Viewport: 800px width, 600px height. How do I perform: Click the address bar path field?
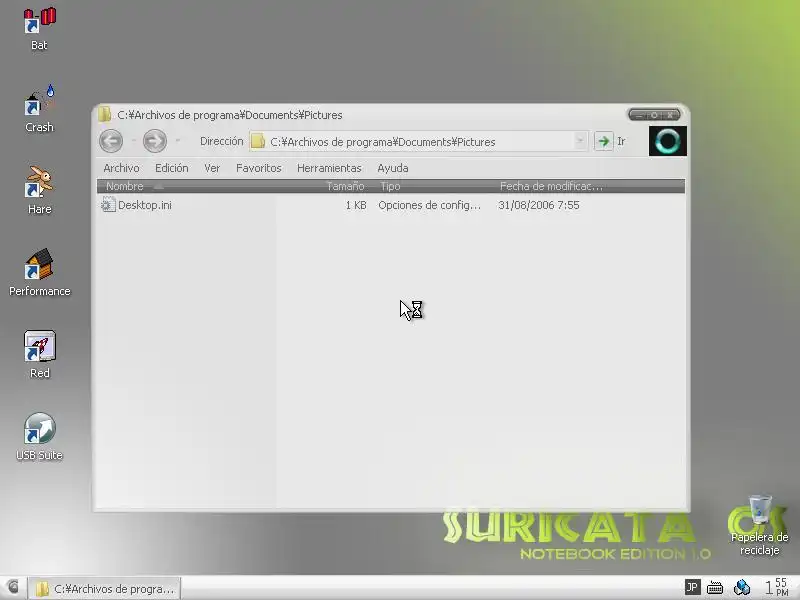418,142
